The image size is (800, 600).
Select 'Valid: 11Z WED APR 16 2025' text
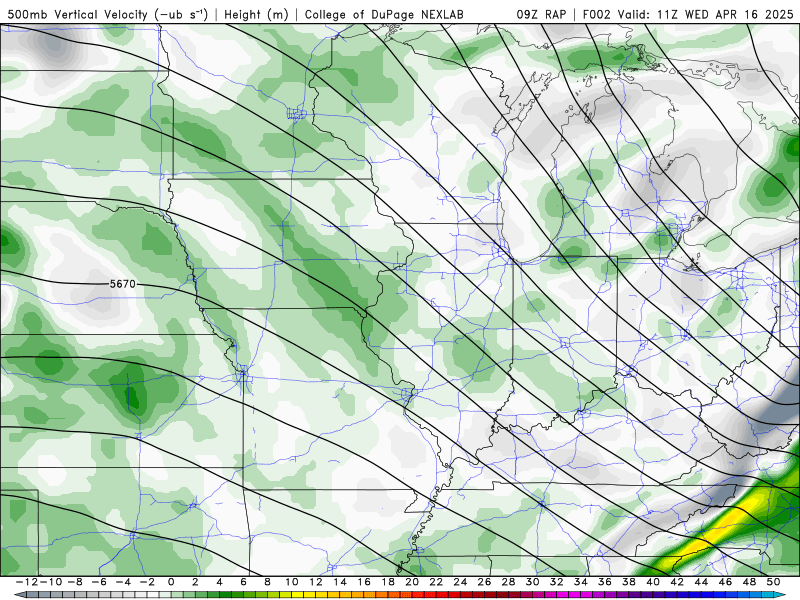(706, 15)
